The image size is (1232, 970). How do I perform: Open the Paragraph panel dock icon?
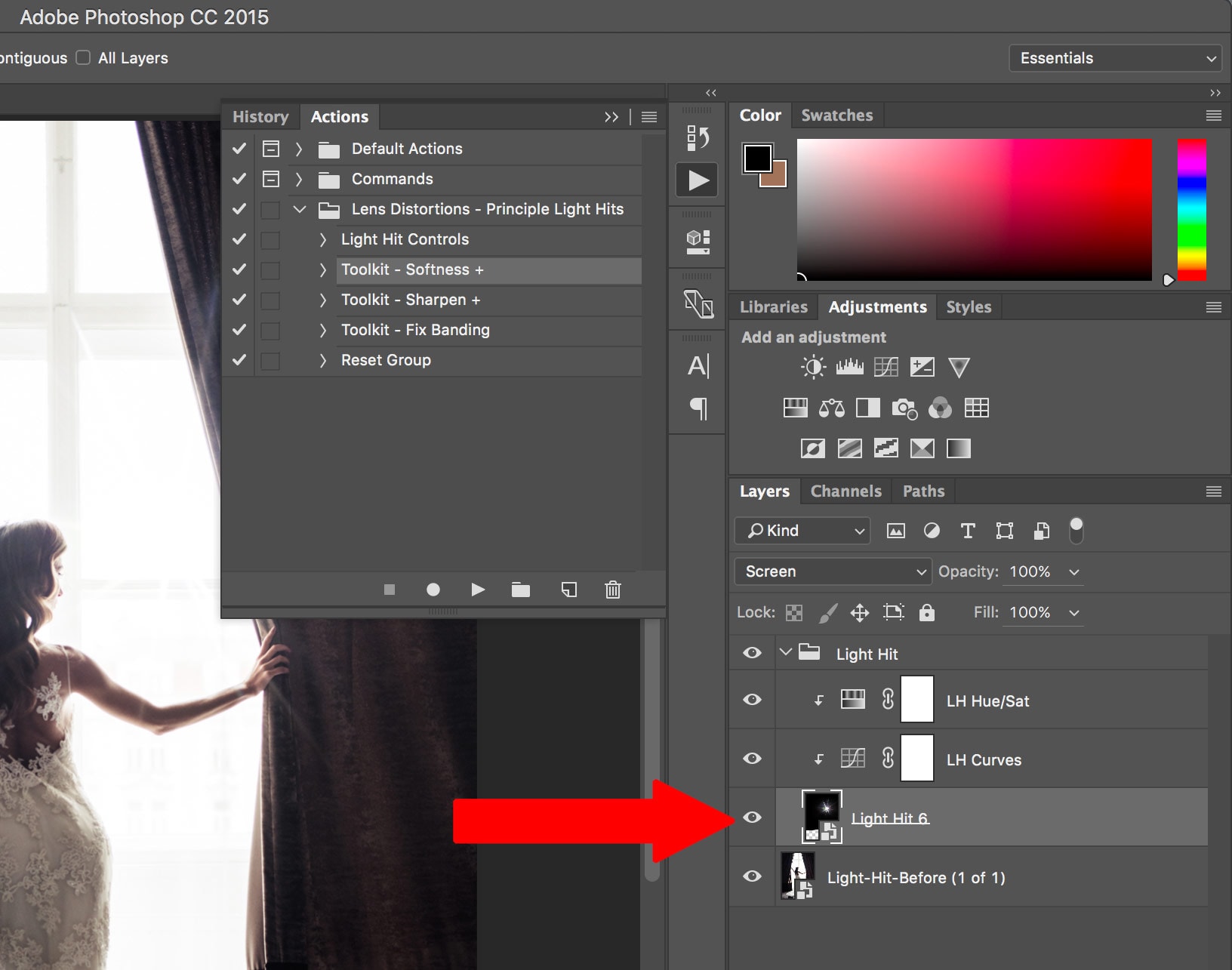click(699, 408)
